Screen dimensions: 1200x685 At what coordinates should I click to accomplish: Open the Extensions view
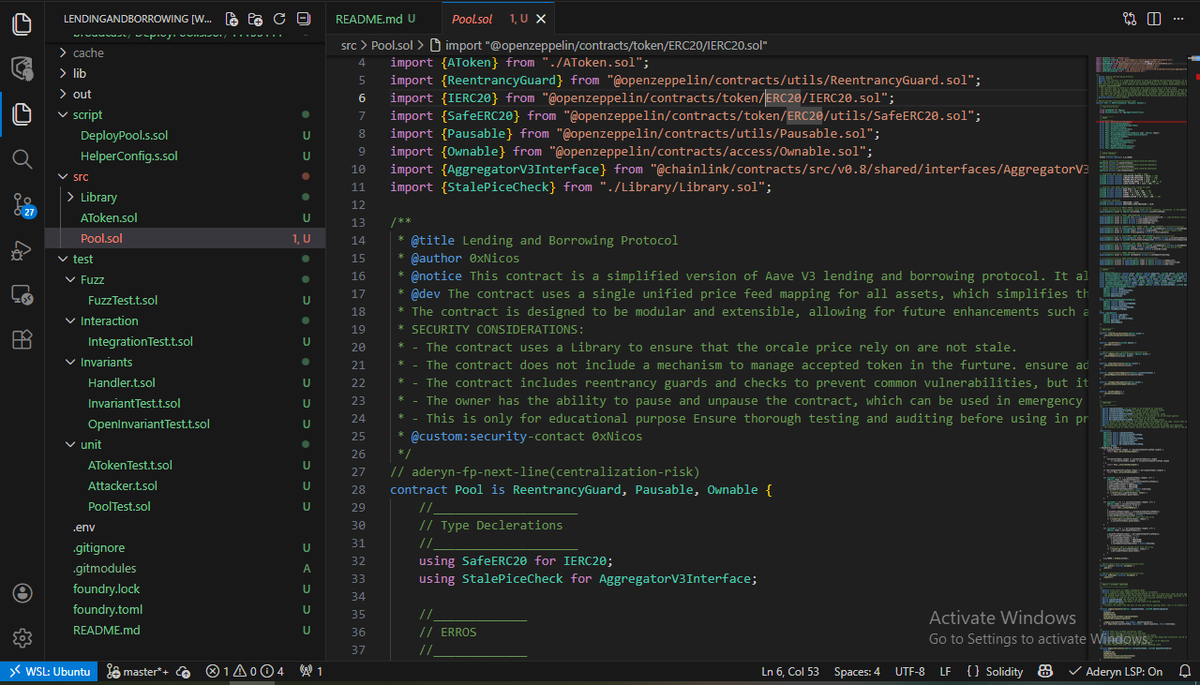pyautogui.click(x=22, y=339)
